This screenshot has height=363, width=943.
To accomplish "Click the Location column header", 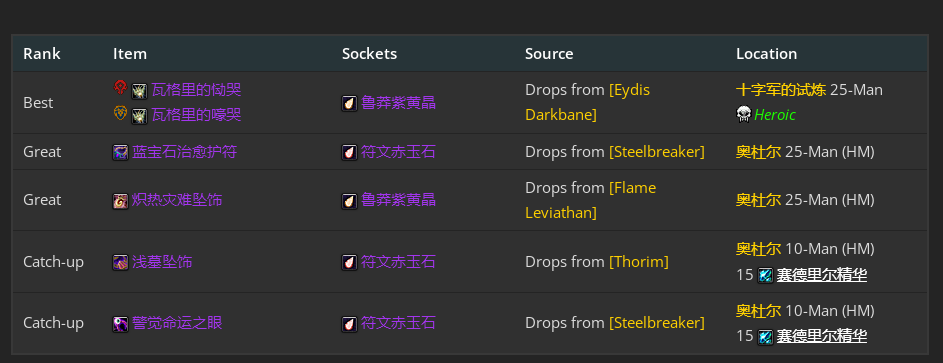I will pyautogui.click(x=766, y=53).
